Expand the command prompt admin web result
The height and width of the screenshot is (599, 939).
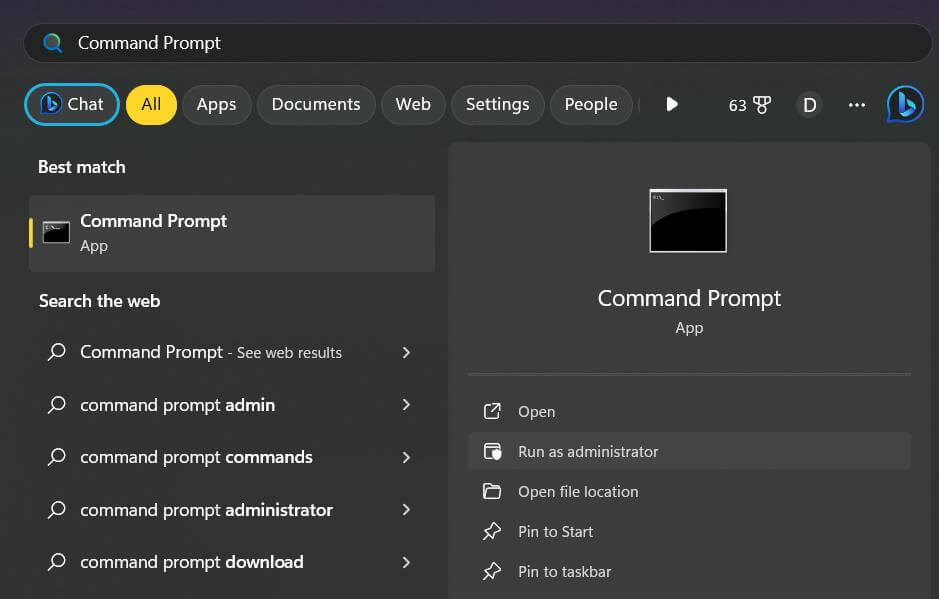pos(406,405)
